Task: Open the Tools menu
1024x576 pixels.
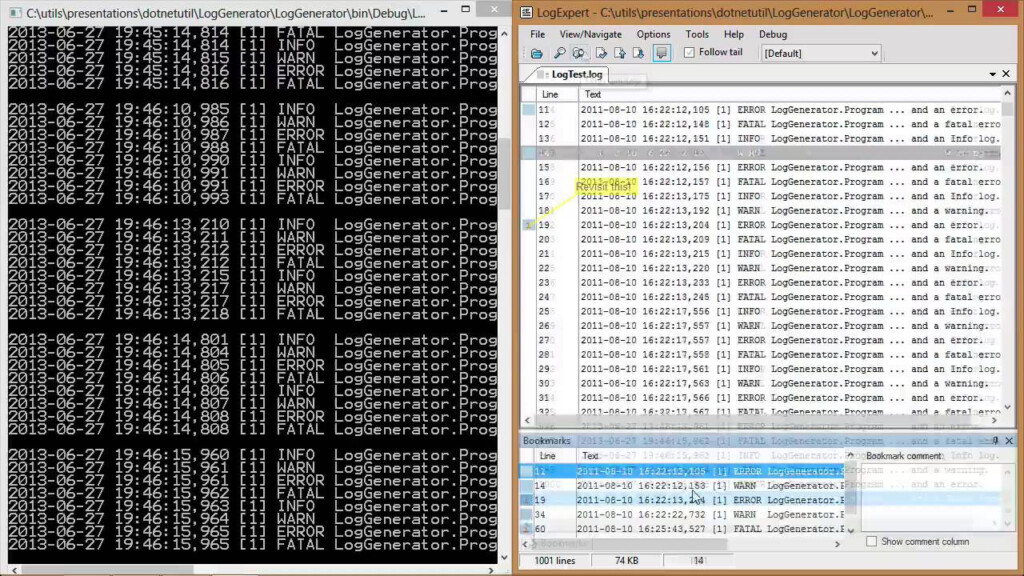Action: coord(697,34)
